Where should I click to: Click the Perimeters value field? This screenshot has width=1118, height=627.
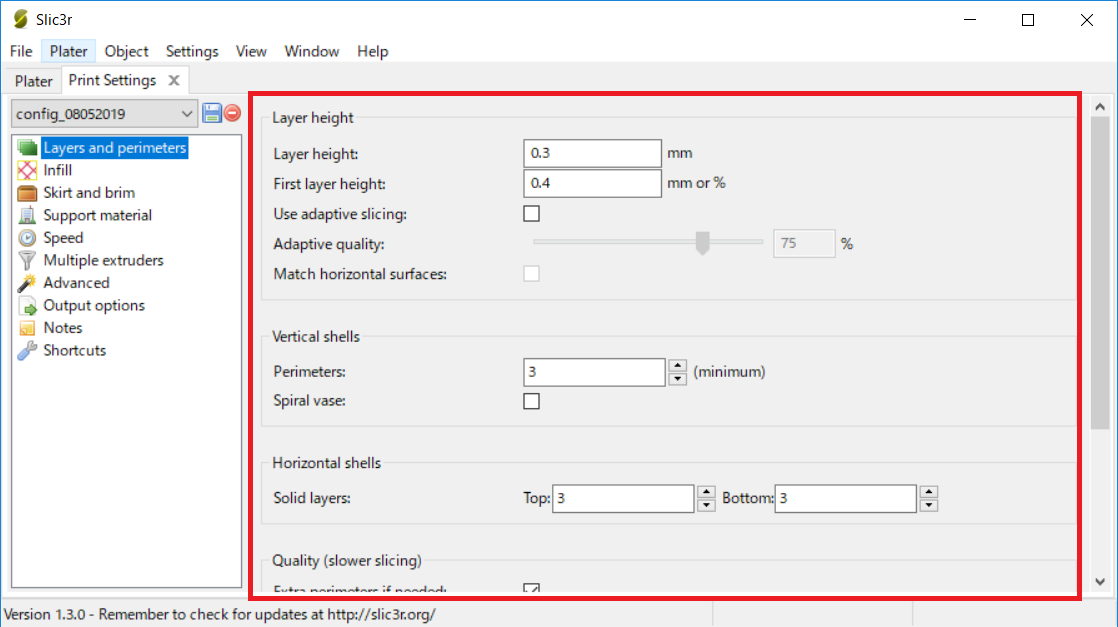click(x=594, y=372)
